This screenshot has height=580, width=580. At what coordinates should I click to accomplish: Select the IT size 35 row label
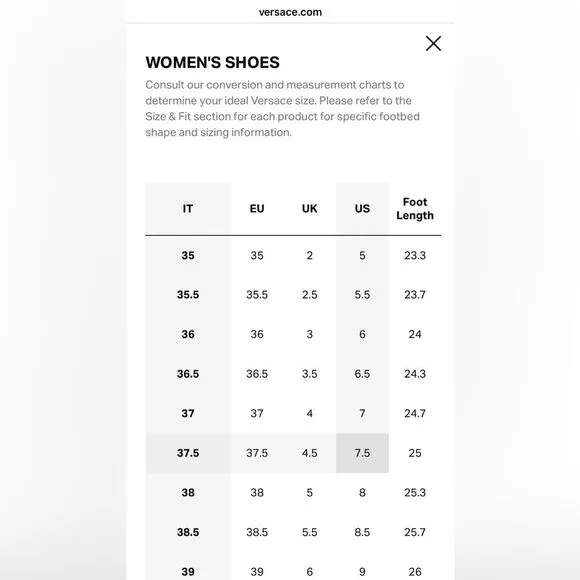point(188,255)
